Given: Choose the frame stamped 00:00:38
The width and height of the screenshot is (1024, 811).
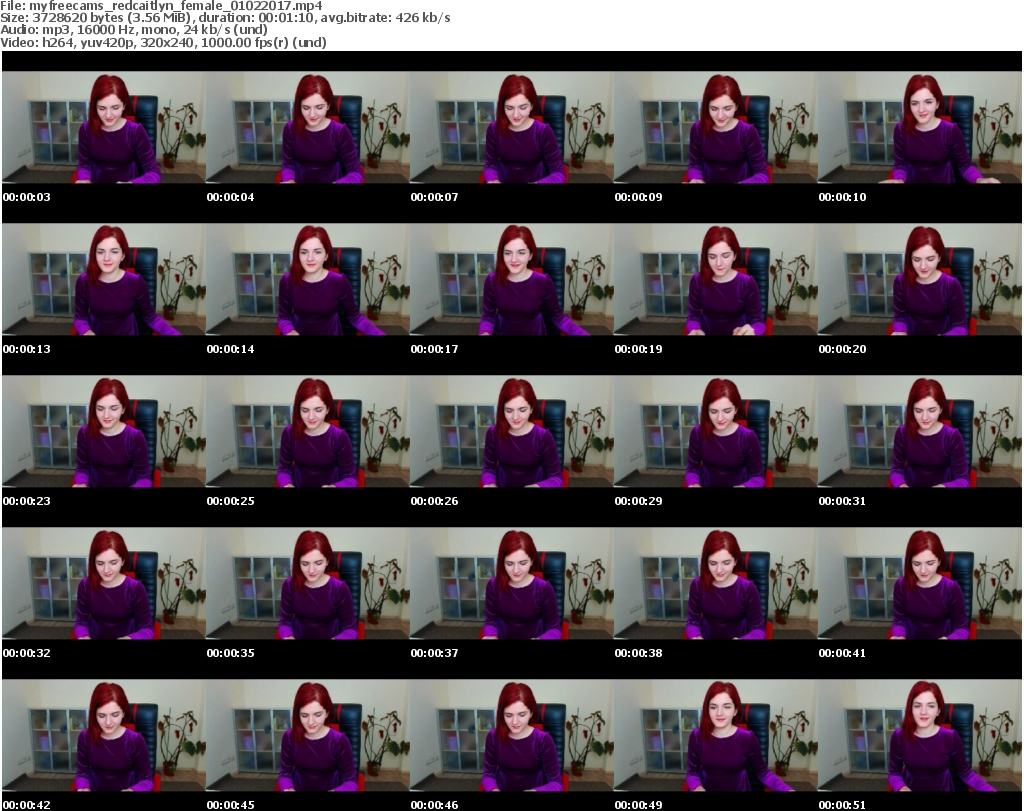Looking at the screenshot, I should coord(716,584).
